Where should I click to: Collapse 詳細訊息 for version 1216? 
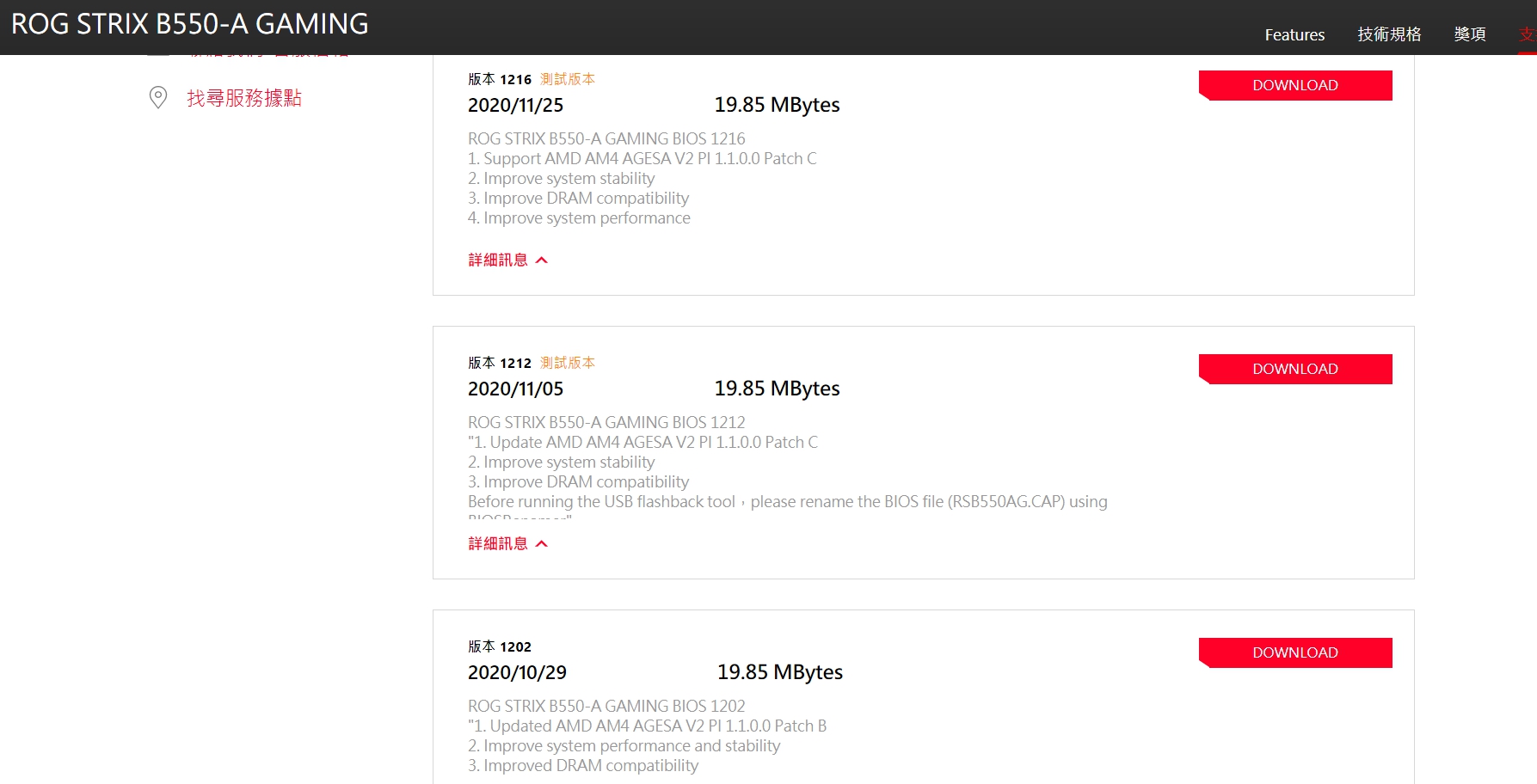(x=507, y=260)
